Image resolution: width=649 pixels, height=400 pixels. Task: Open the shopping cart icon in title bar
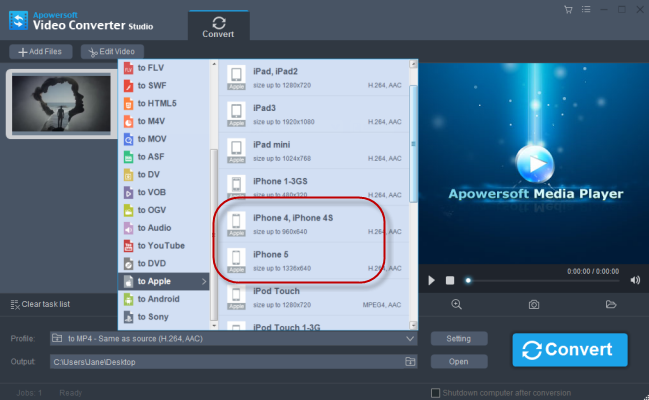568,10
